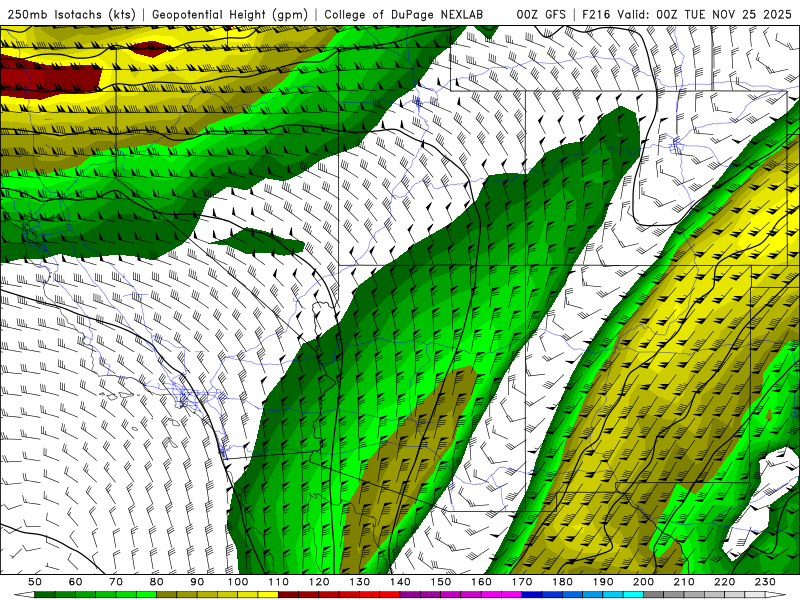Screen dimensions: 800x600
Task: Click the '220' label on the color scale
Action: 724,582
